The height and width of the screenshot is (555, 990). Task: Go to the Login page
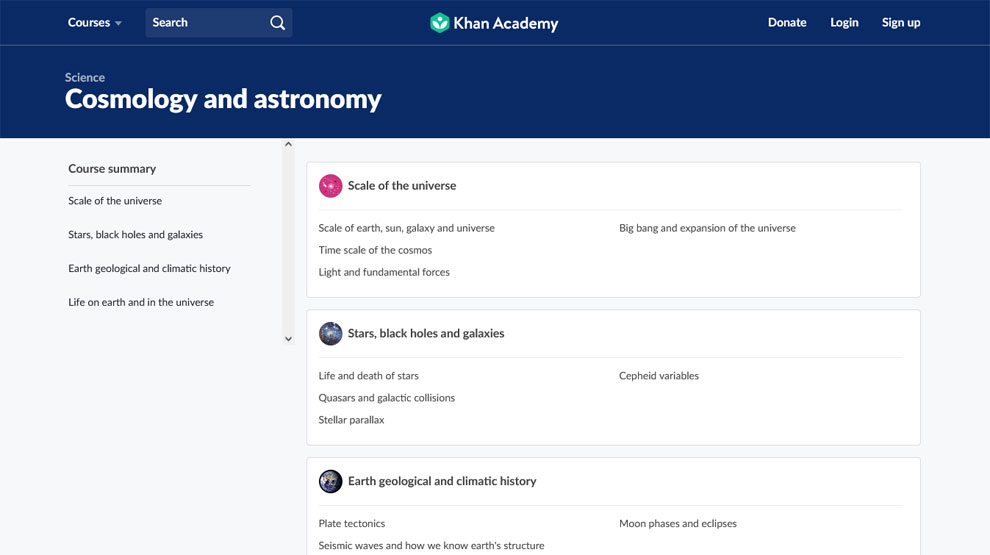(844, 23)
